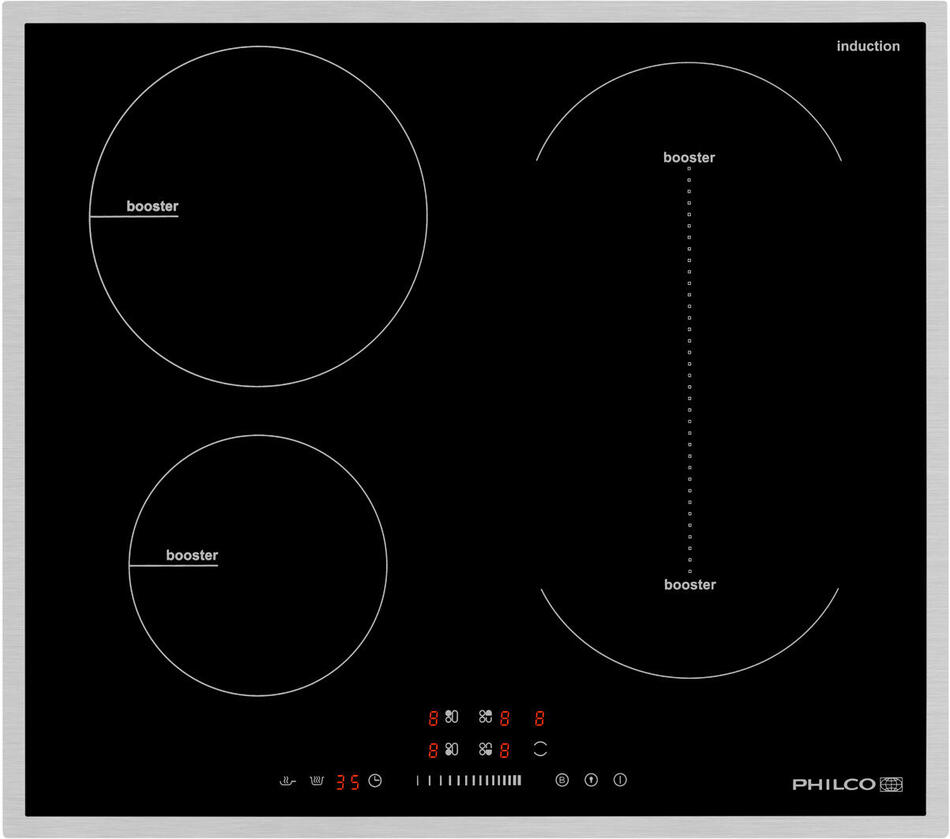Activate the Boost 'B' button

click(x=561, y=780)
